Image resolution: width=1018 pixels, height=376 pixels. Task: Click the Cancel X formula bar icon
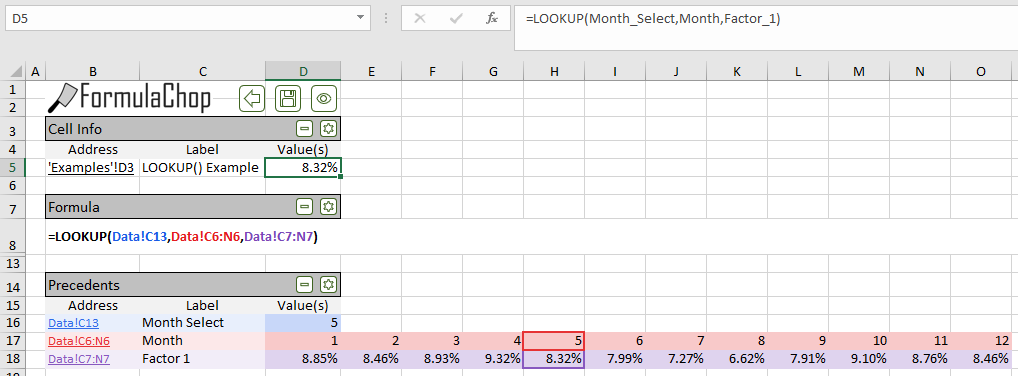[x=419, y=18]
